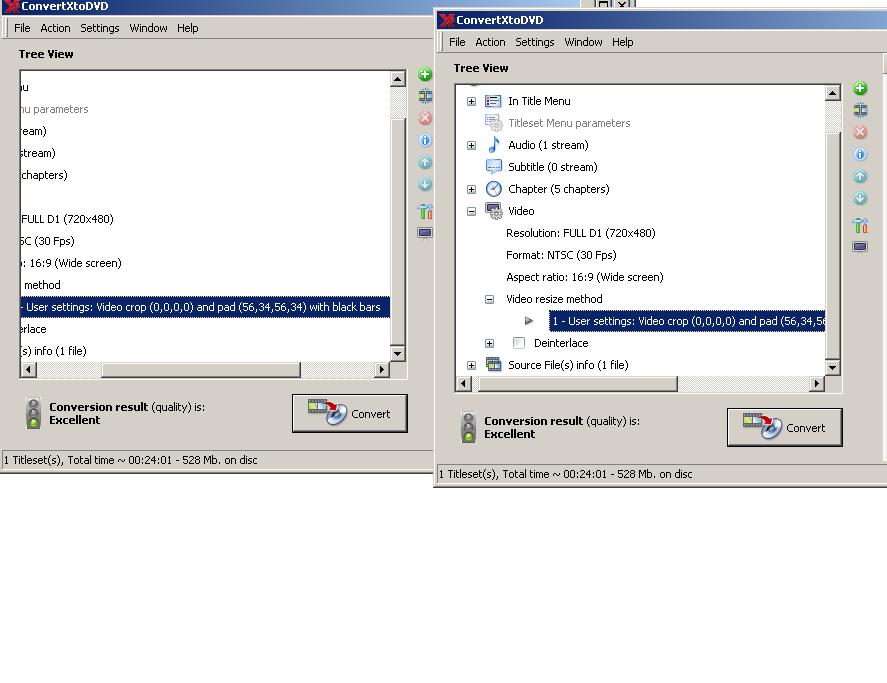Click the In Title Menu list icon

[x=493, y=101]
